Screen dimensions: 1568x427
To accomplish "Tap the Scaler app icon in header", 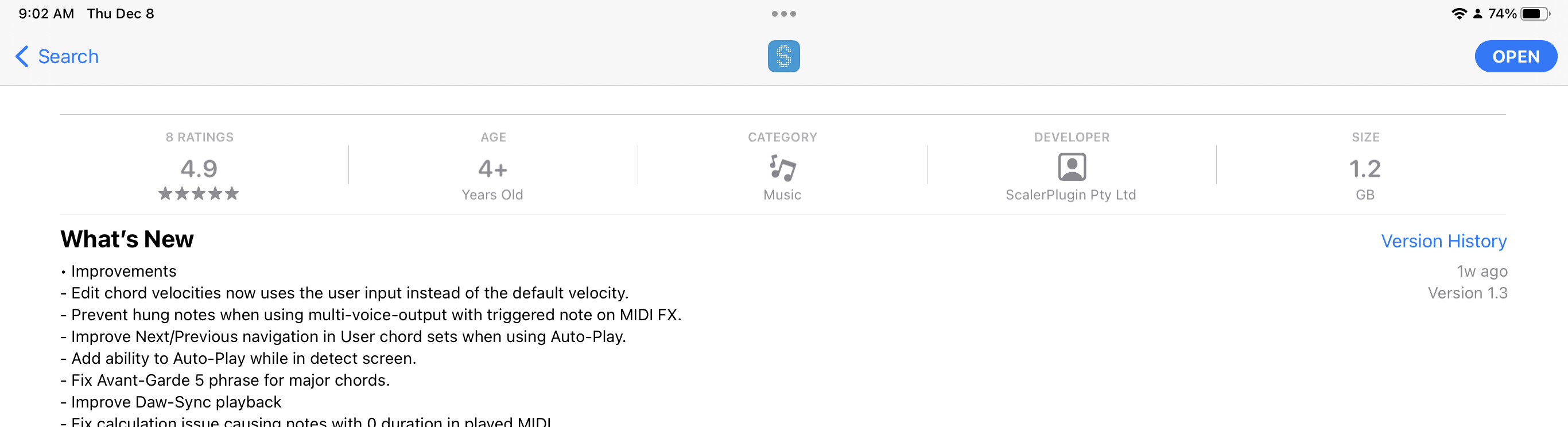I will click(783, 57).
